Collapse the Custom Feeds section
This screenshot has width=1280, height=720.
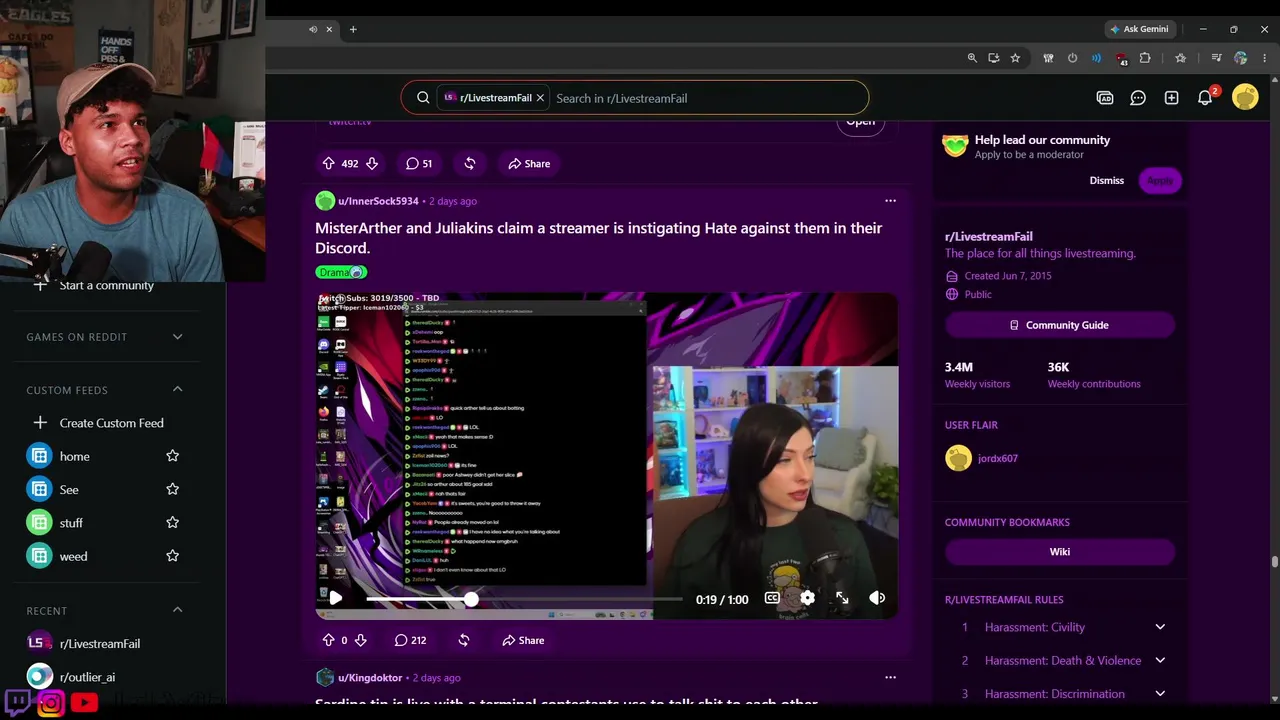(x=177, y=389)
